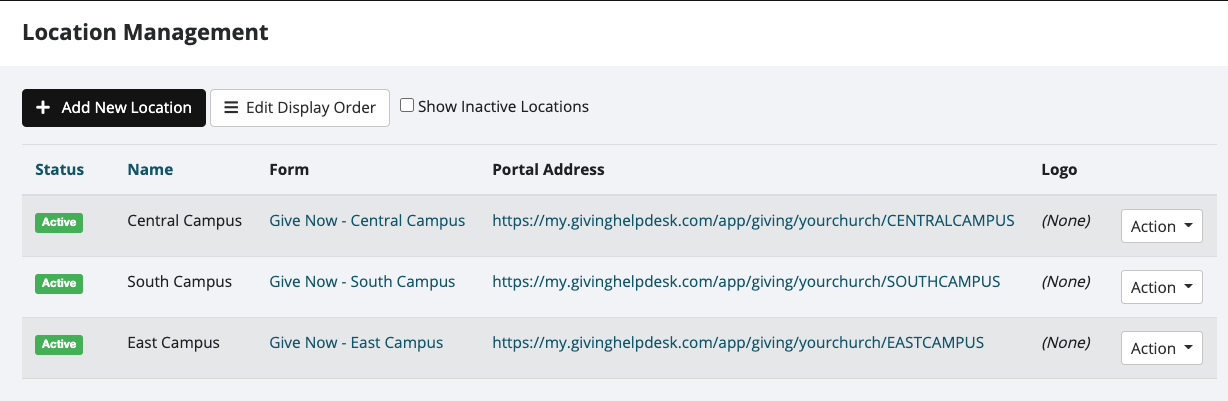
Task: Expand Action dropdown for South Campus
Action: (1160, 288)
